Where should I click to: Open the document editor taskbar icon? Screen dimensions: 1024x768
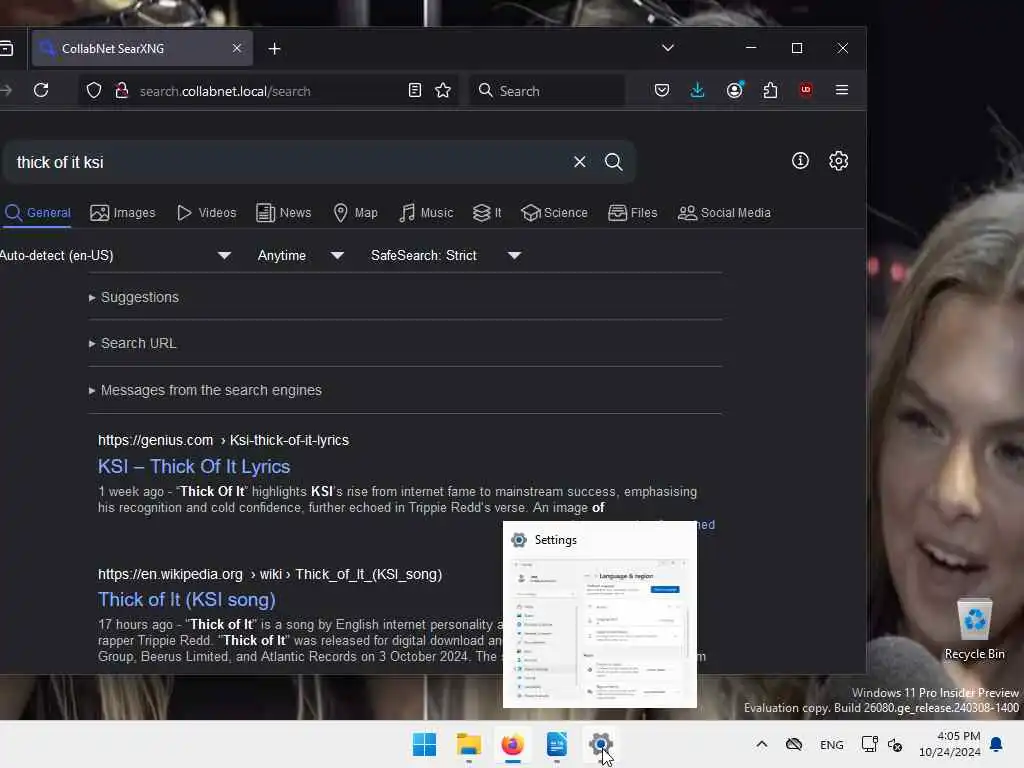(556, 744)
